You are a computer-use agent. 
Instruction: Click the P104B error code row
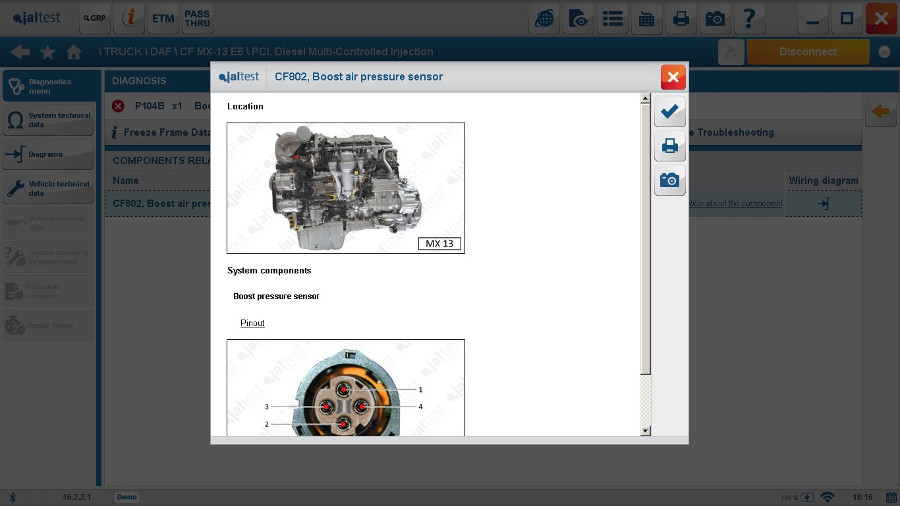click(160, 106)
